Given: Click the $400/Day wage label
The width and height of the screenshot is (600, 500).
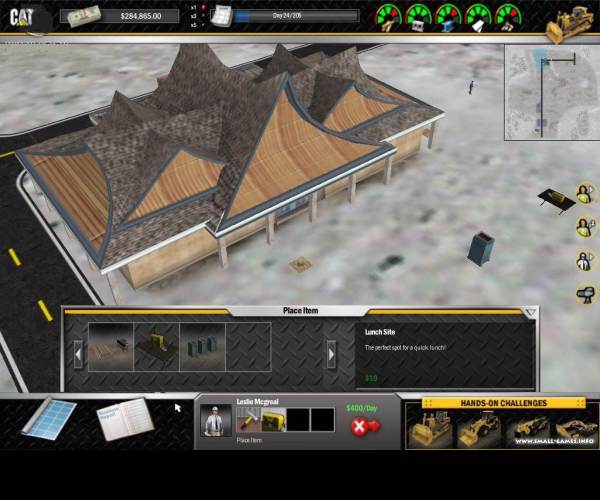Looking at the screenshot, I should (x=362, y=408).
